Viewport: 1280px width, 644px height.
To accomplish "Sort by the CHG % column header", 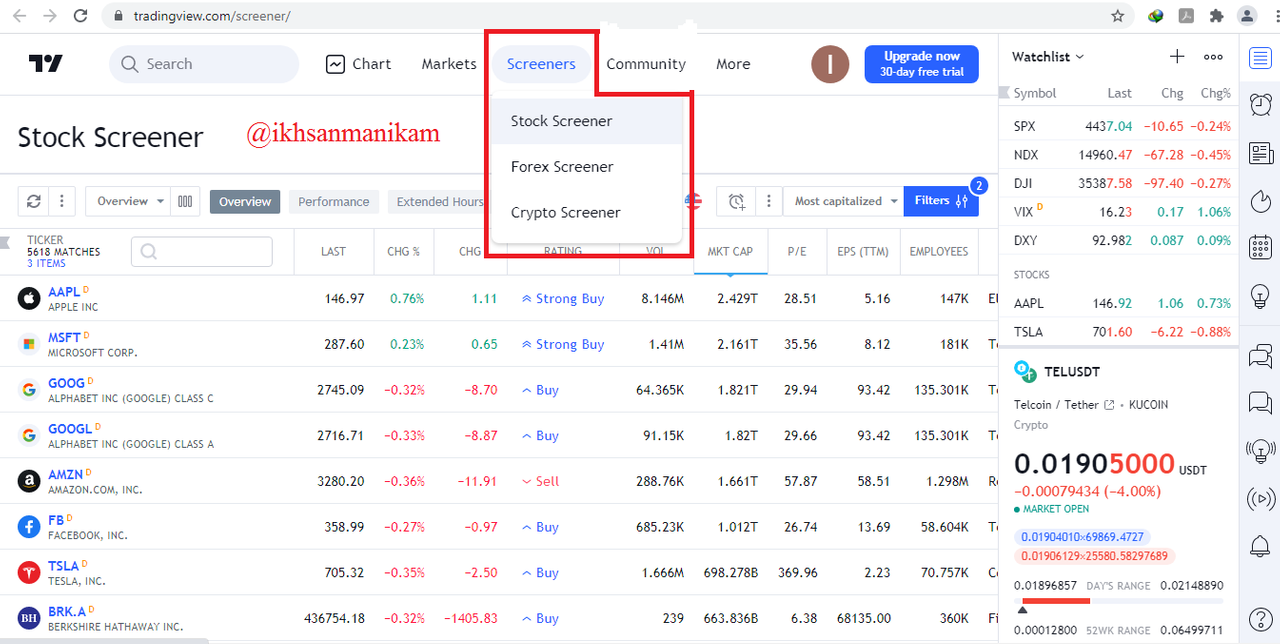I will [404, 252].
